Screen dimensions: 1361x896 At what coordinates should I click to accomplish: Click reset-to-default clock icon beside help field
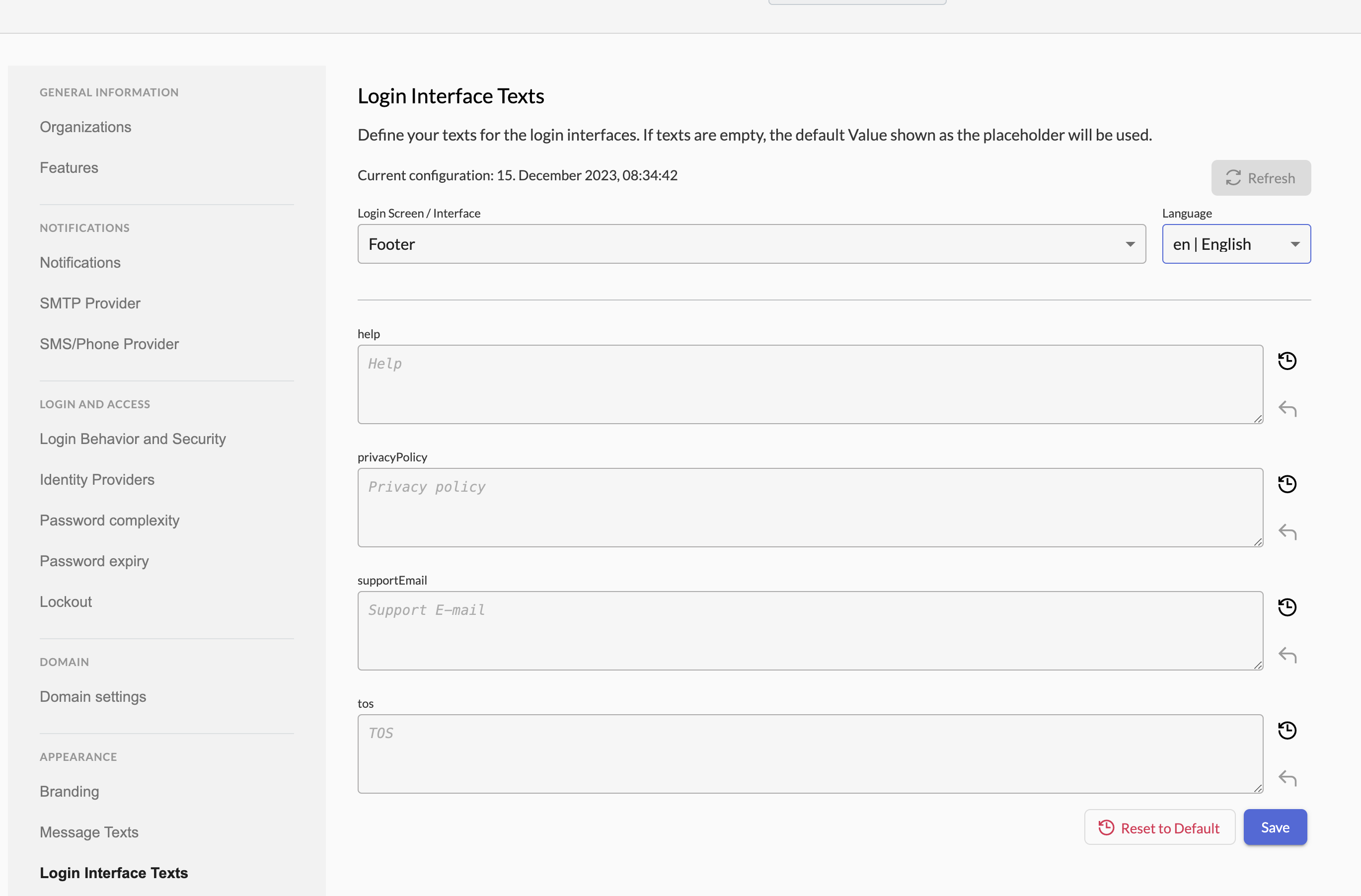(x=1286, y=361)
